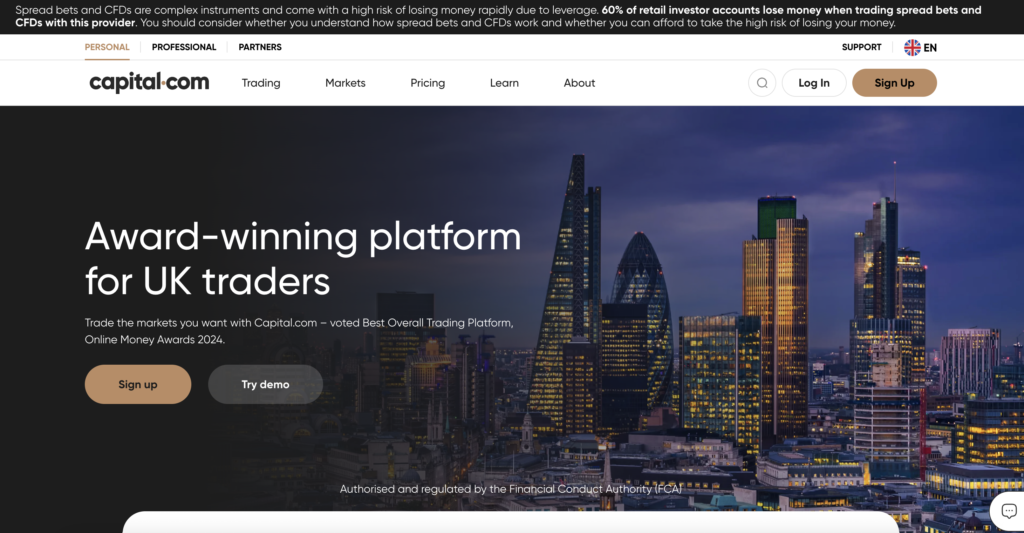The width and height of the screenshot is (1024, 533).
Task: Click the hero Sign up button
Action: (138, 384)
